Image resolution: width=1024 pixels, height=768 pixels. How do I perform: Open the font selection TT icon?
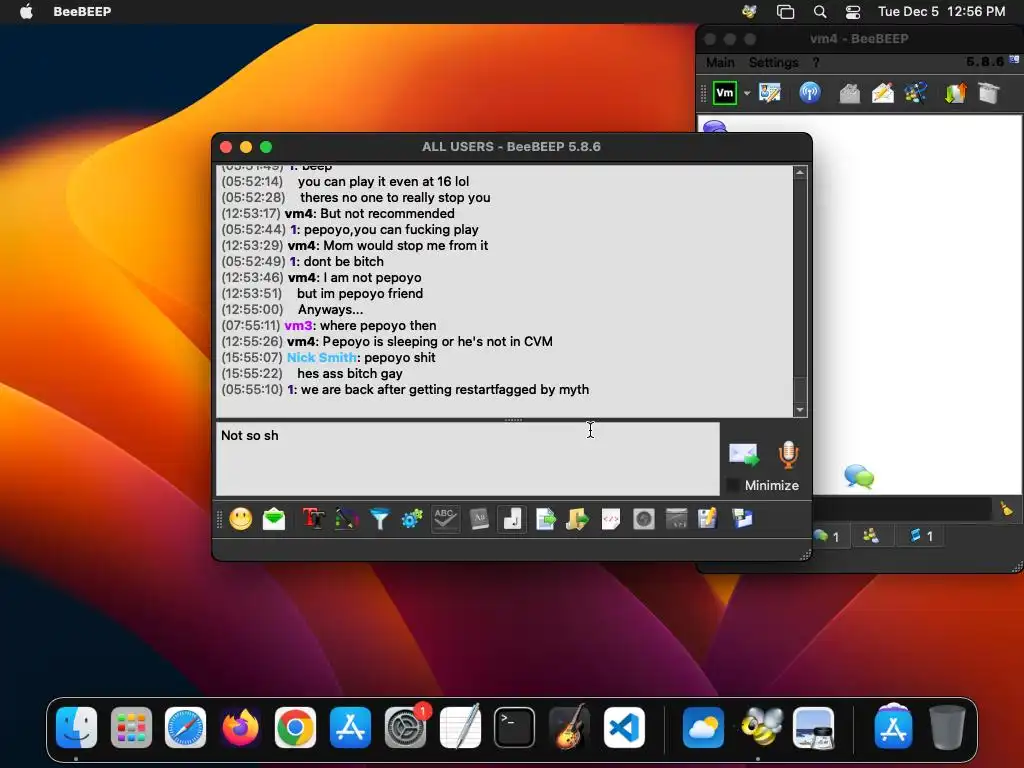tap(314, 519)
